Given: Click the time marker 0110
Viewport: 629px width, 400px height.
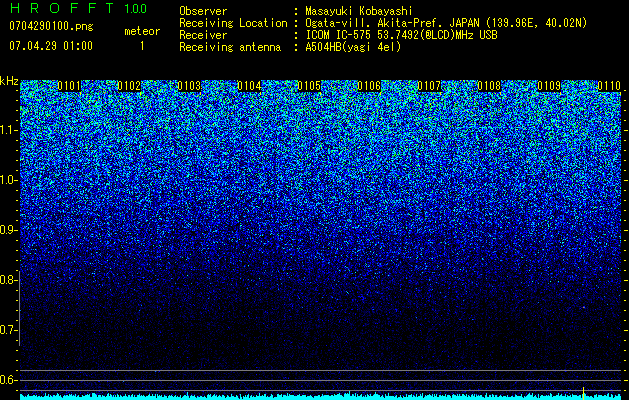Looking at the screenshot, I should (x=609, y=86).
